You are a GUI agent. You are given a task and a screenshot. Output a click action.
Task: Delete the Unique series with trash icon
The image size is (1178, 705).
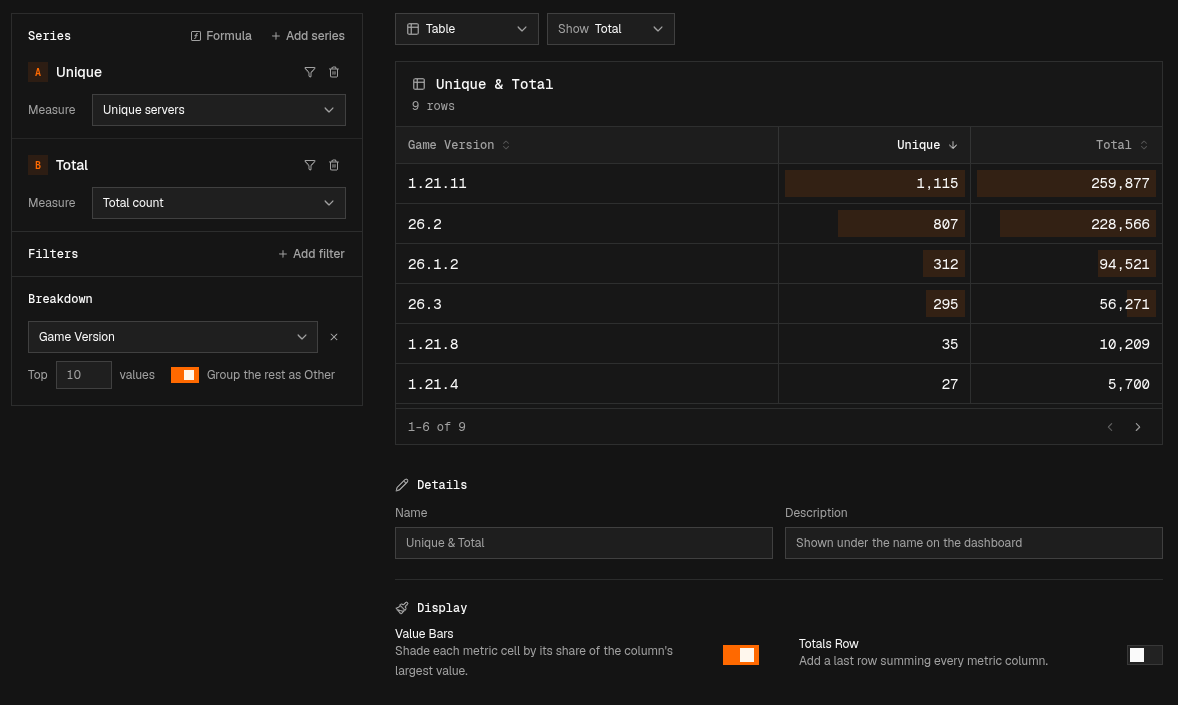[x=334, y=72]
